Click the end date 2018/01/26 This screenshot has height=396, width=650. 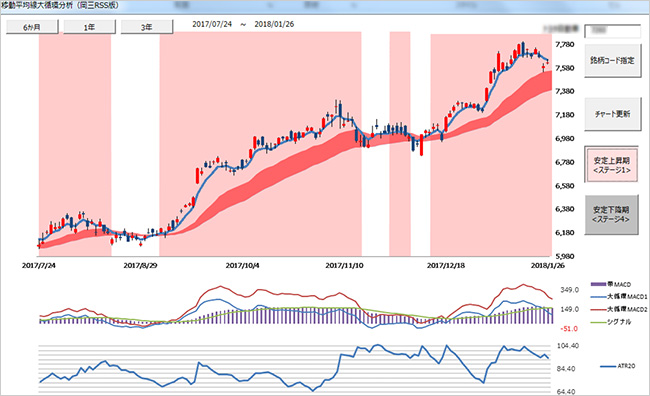tap(274, 24)
